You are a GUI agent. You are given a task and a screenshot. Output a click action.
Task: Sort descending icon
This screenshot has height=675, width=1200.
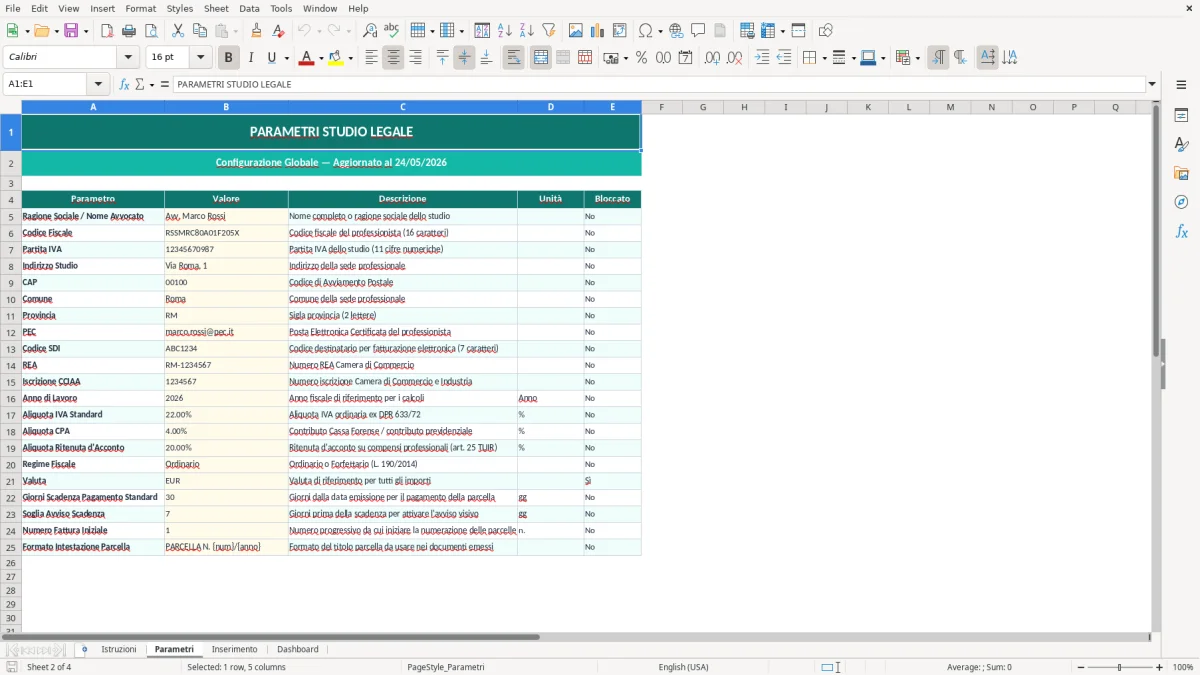(526, 31)
